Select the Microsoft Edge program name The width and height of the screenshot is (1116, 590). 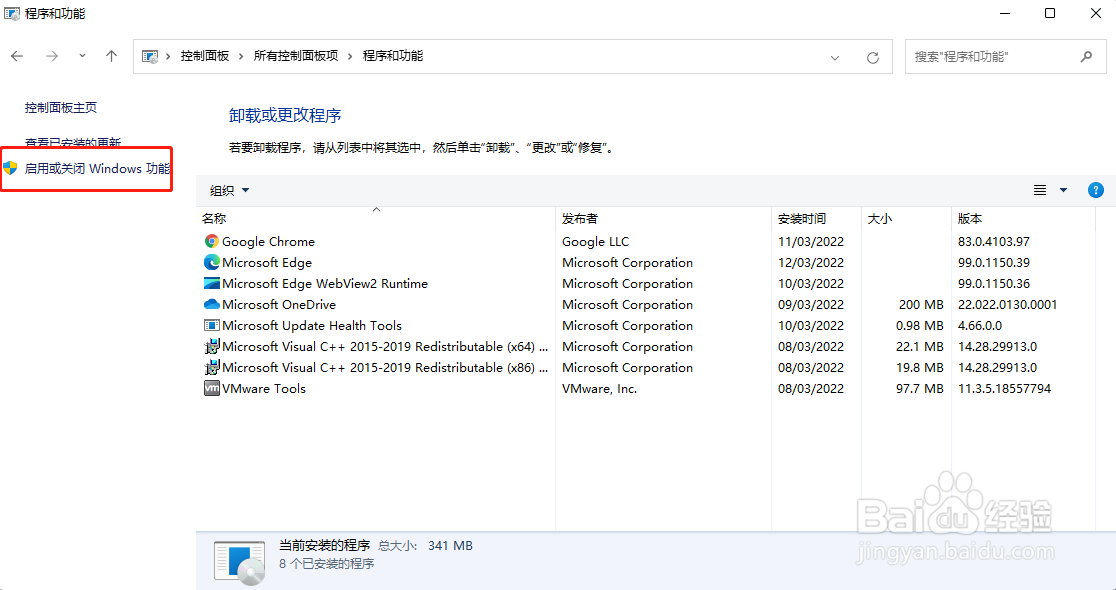tap(267, 263)
